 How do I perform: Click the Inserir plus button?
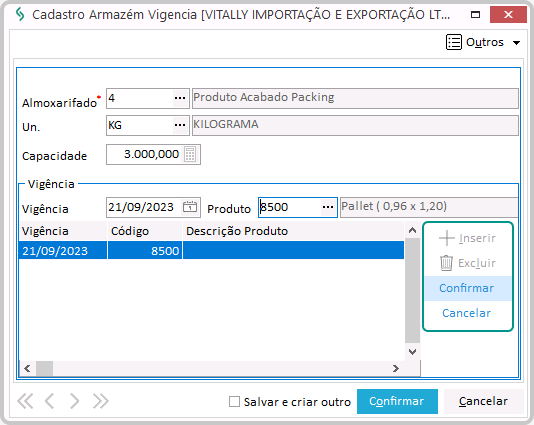(x=467, y=238)
